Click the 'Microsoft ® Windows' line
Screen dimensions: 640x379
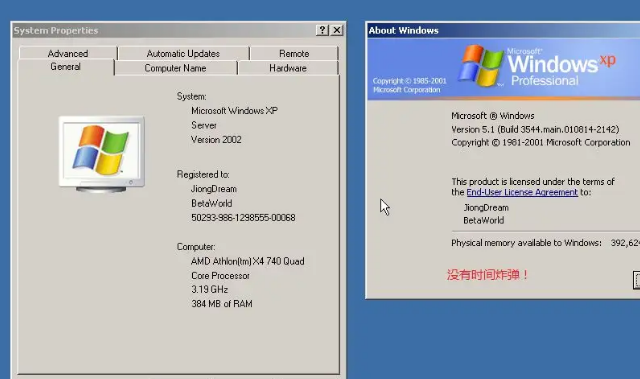[x=493, y=116]
